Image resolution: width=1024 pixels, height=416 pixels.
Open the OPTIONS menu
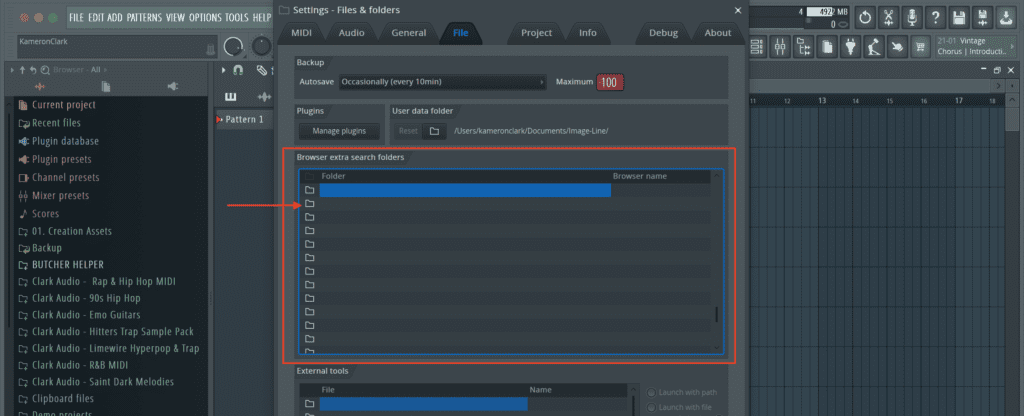point(205,18)
